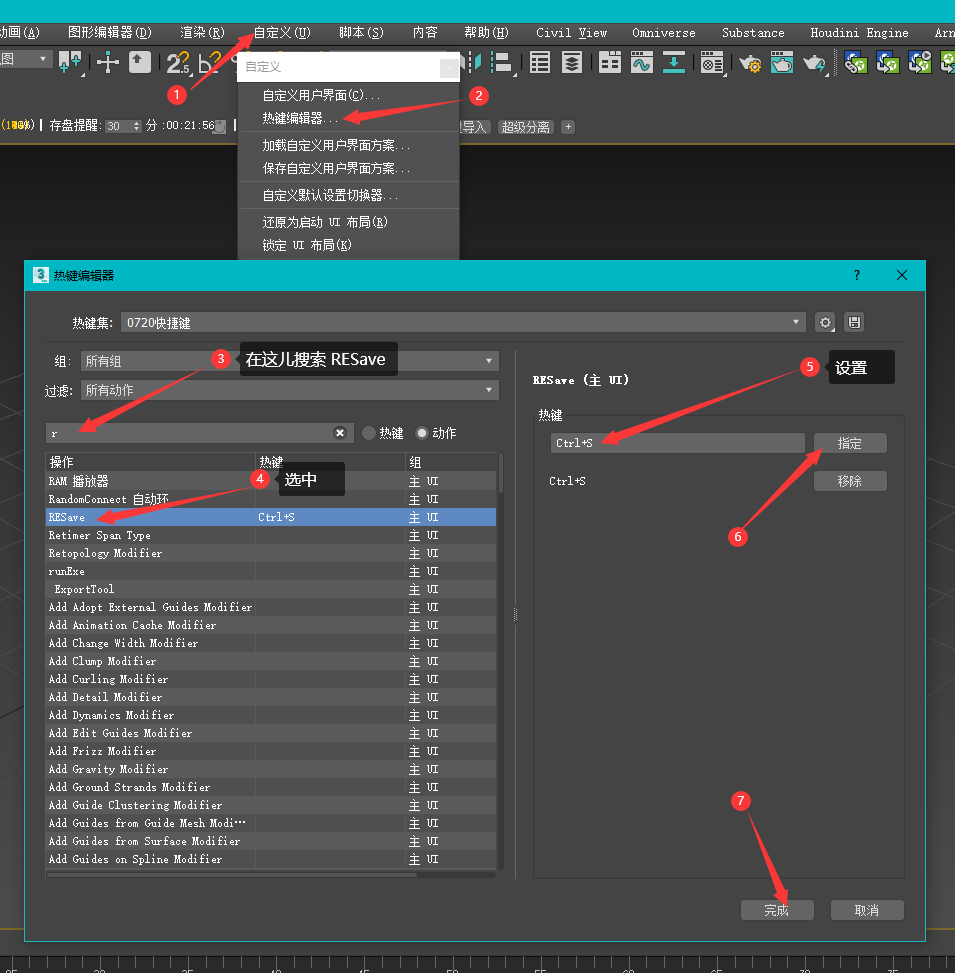Click the save hotkey set floppy icon
Screen dimensions: 955x973
[854, 323]
